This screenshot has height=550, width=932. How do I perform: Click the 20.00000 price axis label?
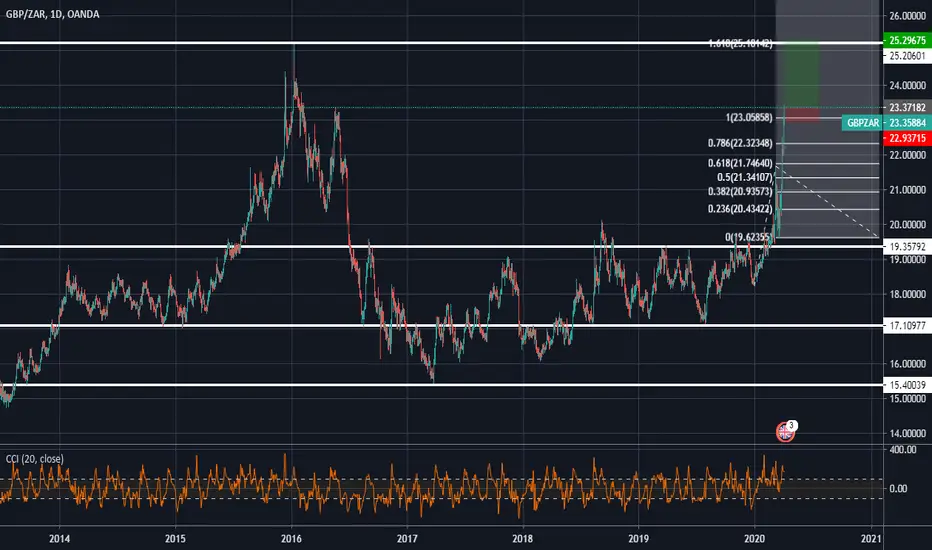pyautogui.click(x=908, y=225)
